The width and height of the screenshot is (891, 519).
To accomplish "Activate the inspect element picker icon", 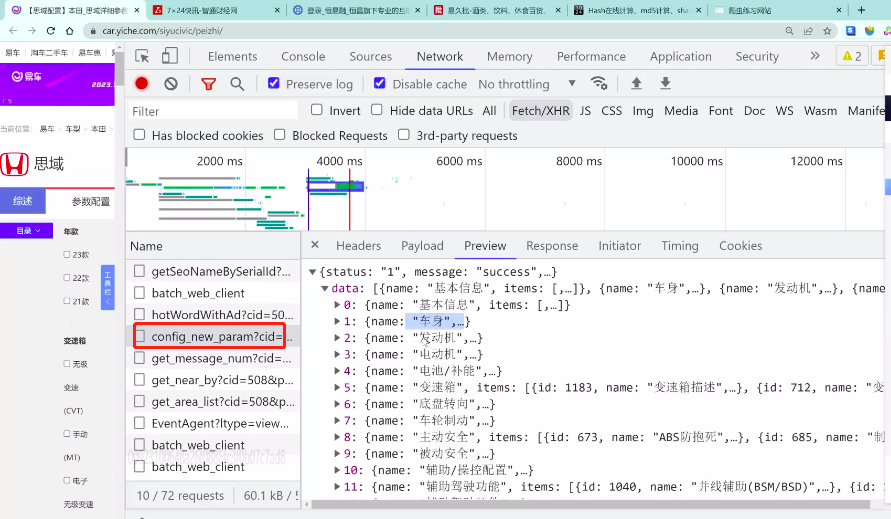I will 142,56.
